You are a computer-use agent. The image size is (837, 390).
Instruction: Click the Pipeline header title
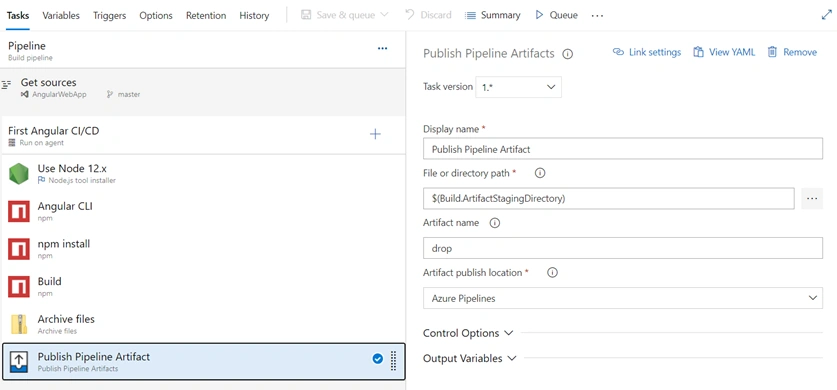[27, 46]
